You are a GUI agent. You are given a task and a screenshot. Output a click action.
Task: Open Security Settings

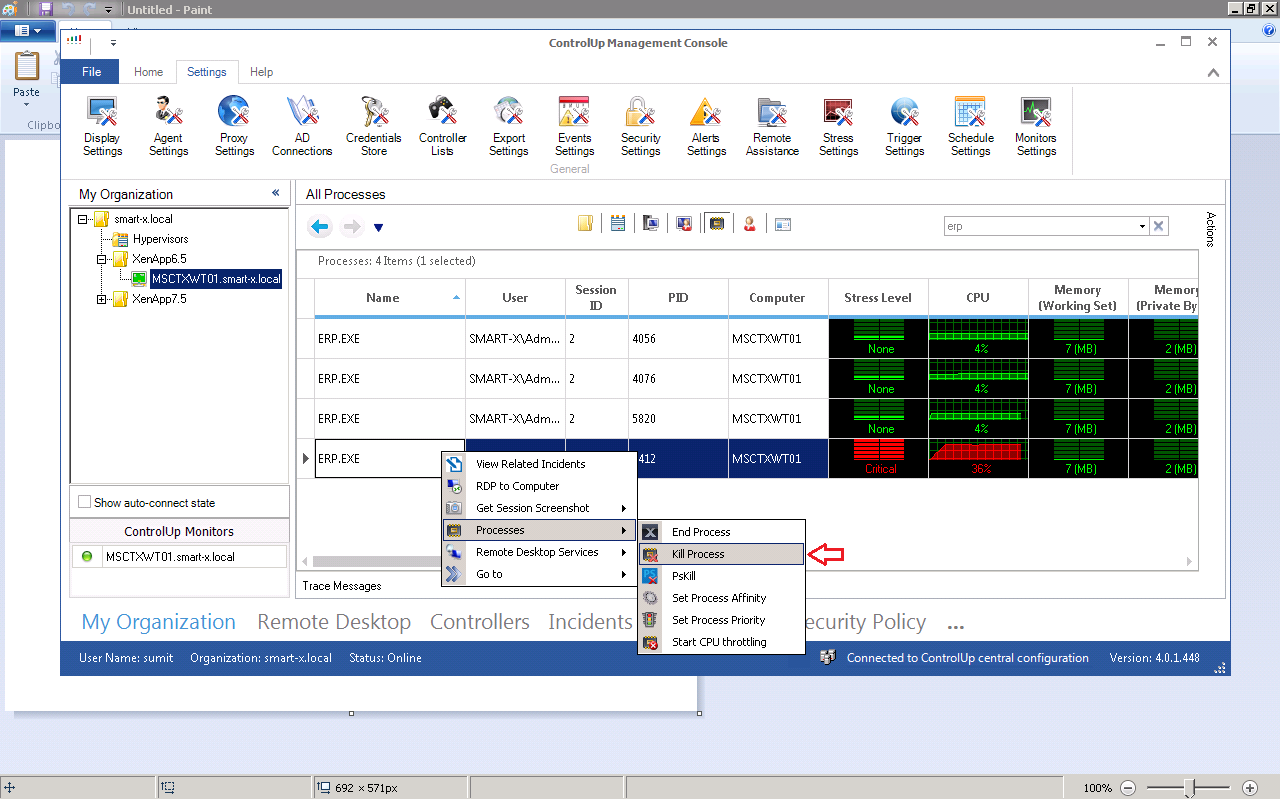(x=640, y=126)
